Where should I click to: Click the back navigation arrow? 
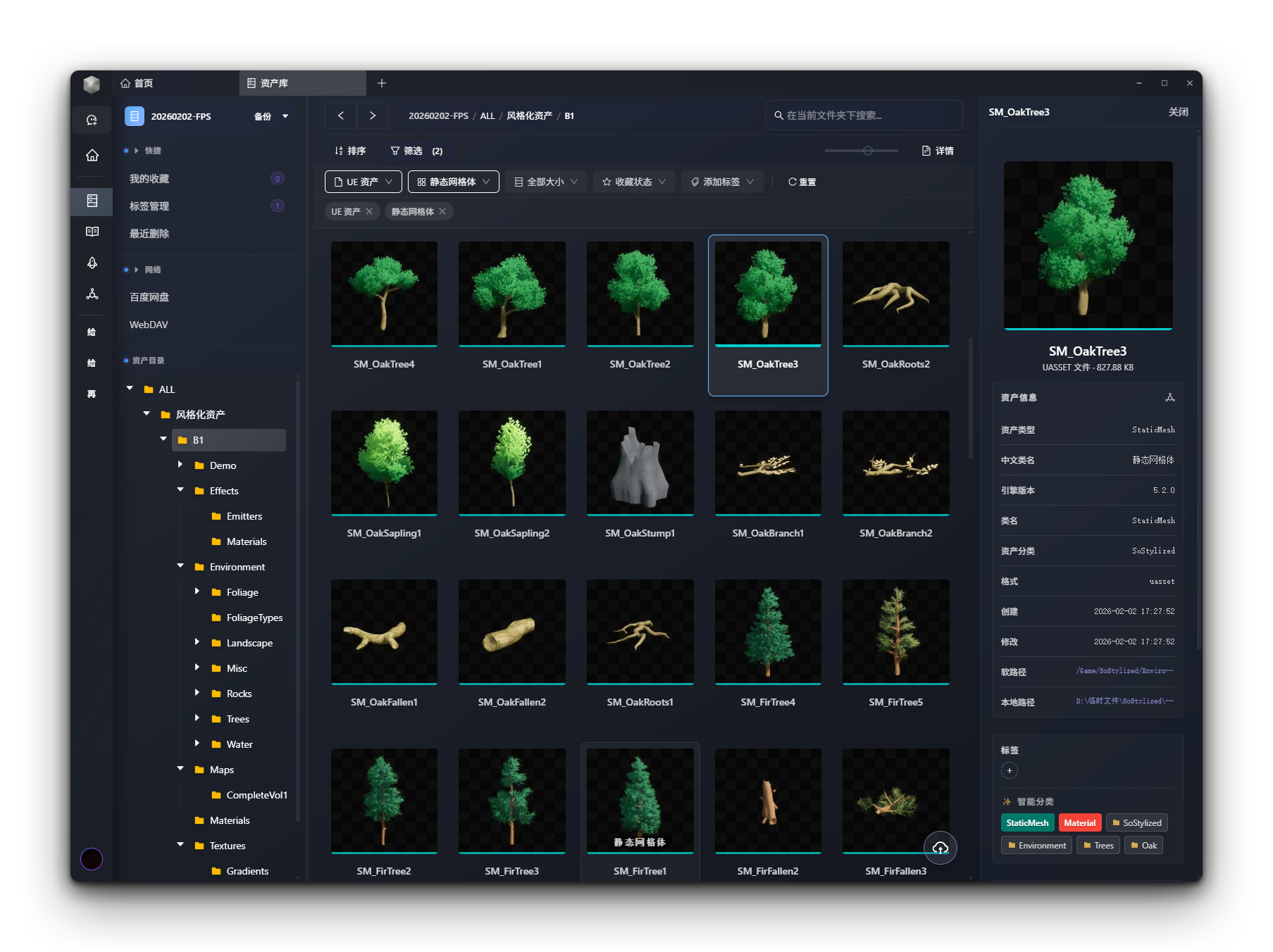pos(341,115)
